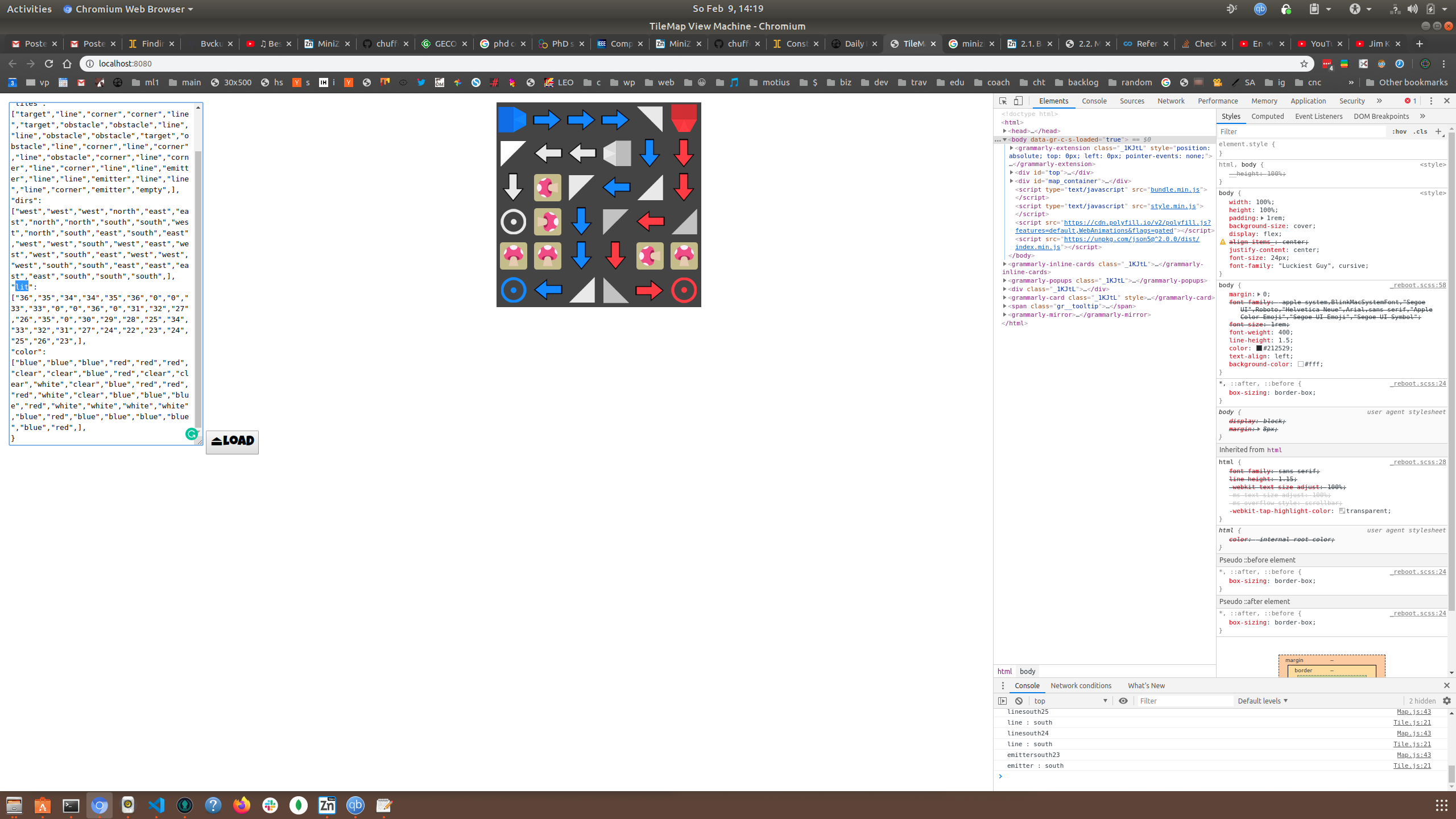
Task: Click the color #212529 swatch
Action: pos(1259,348)
